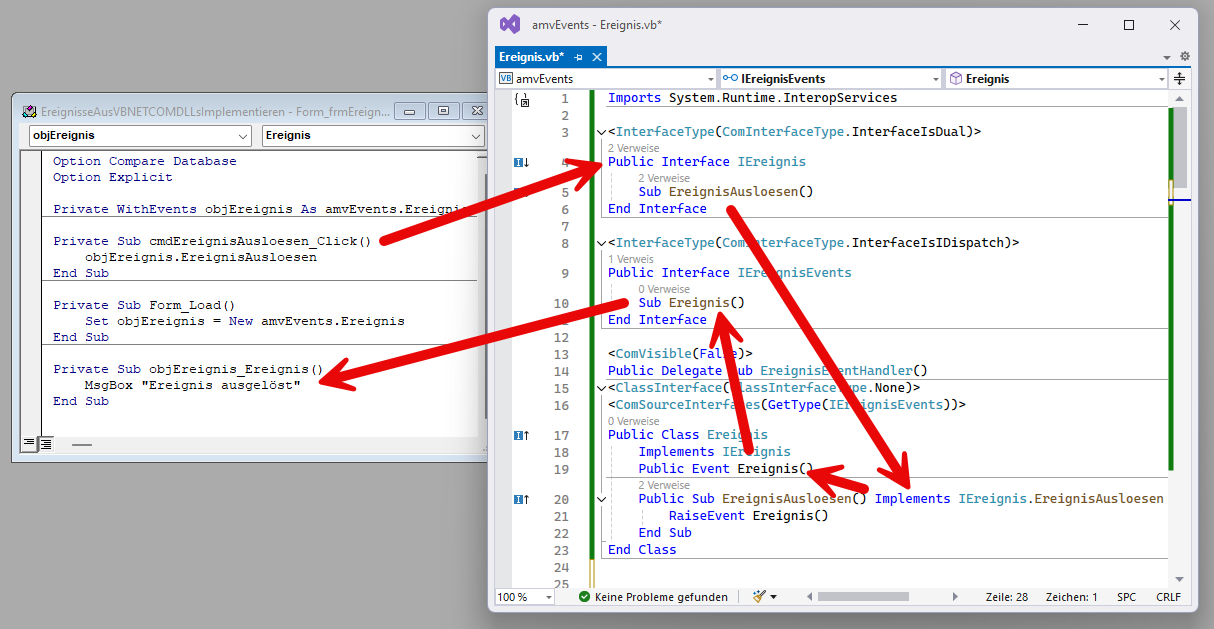Click the split editor window icon
The height and width of the screenshot is (629, 1214).
coord(1179,79)
